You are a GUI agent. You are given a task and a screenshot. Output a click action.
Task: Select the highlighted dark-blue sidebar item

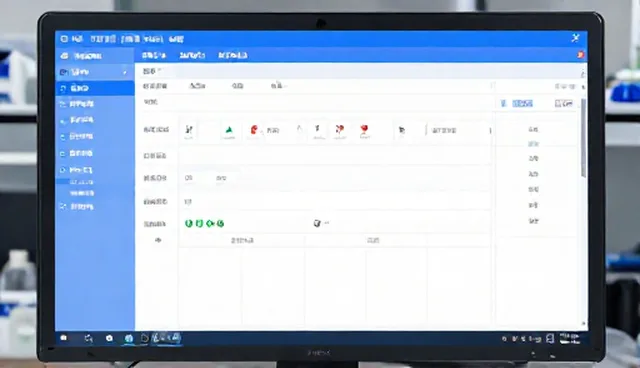click(95, 88)
